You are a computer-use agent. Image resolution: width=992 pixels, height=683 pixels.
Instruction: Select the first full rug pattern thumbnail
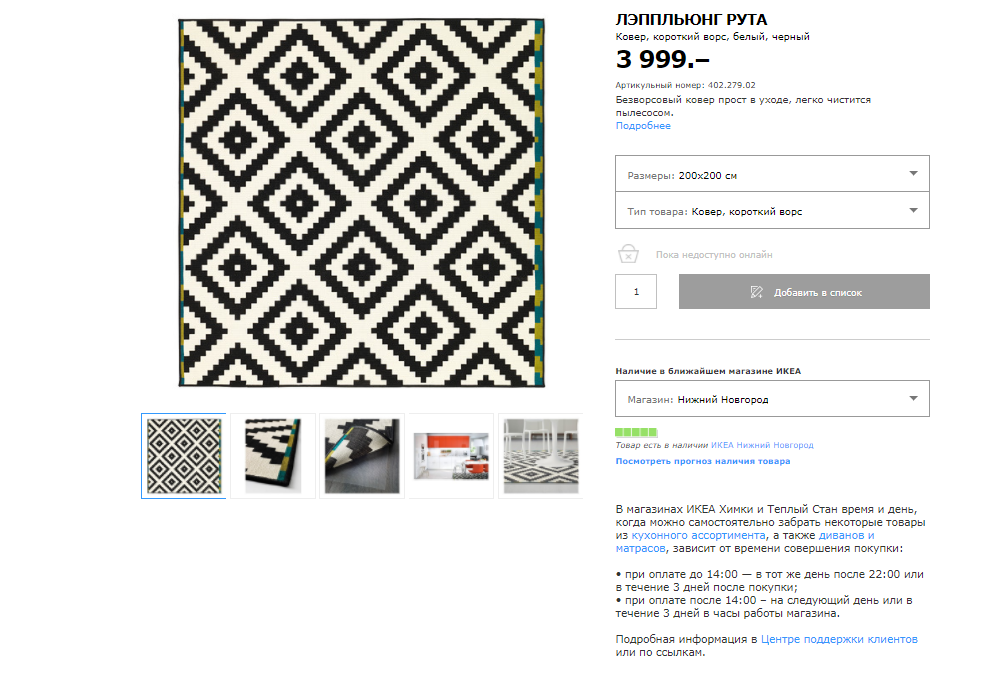pos(184,456)
